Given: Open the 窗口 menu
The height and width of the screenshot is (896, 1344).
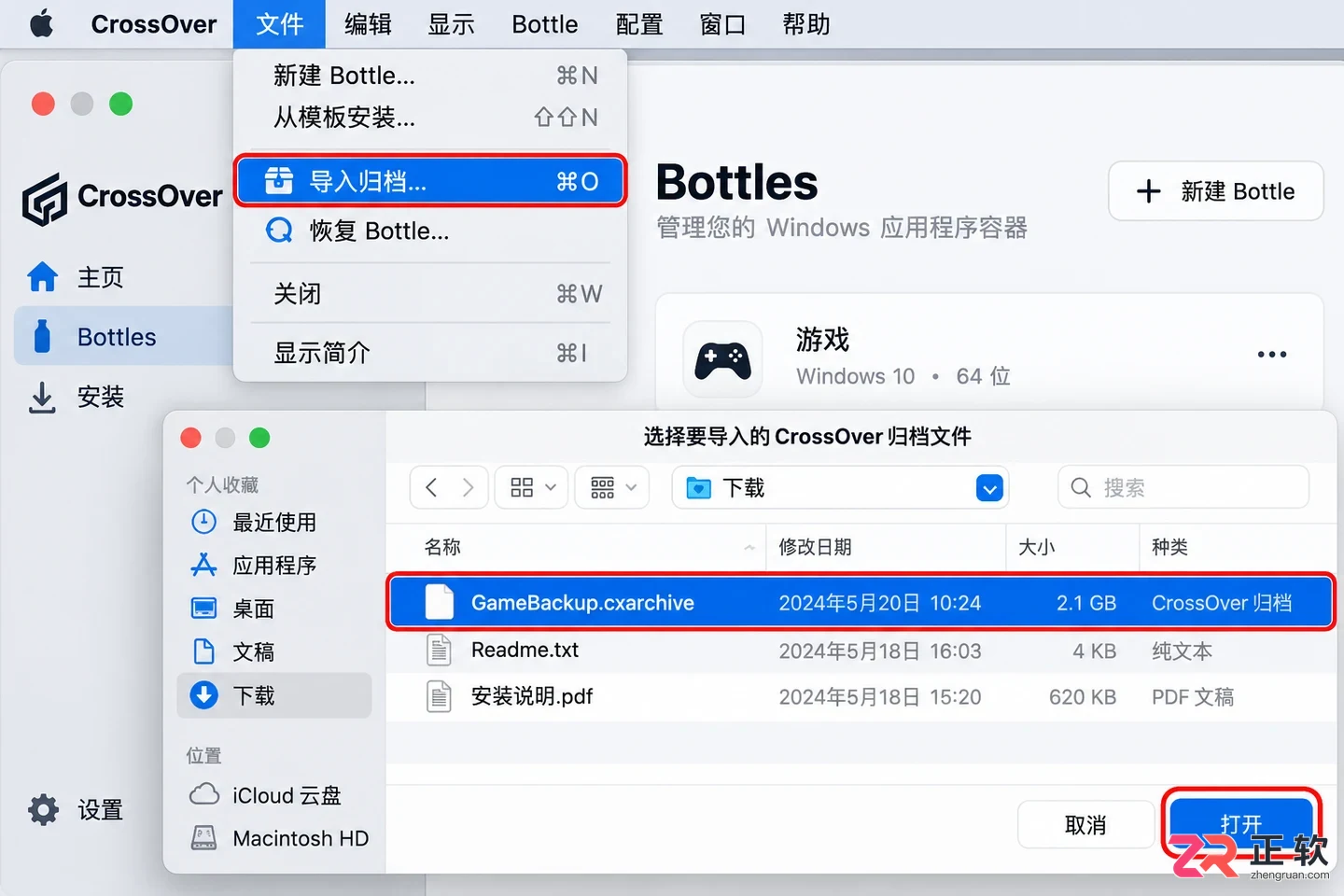Looking at the screenshot, I should pos(722,24).
